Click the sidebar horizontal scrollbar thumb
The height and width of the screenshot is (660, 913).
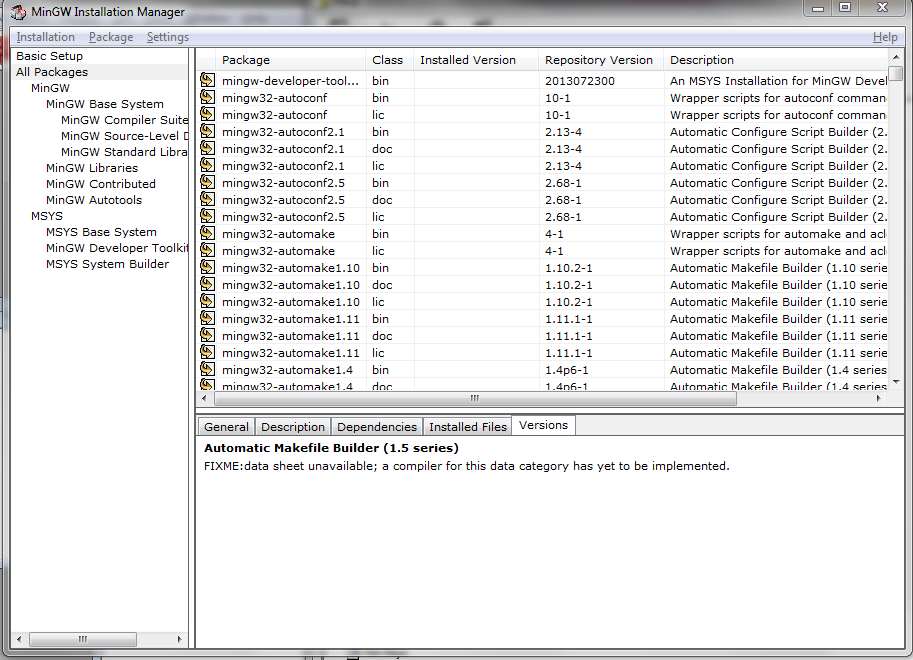(83, 639)
